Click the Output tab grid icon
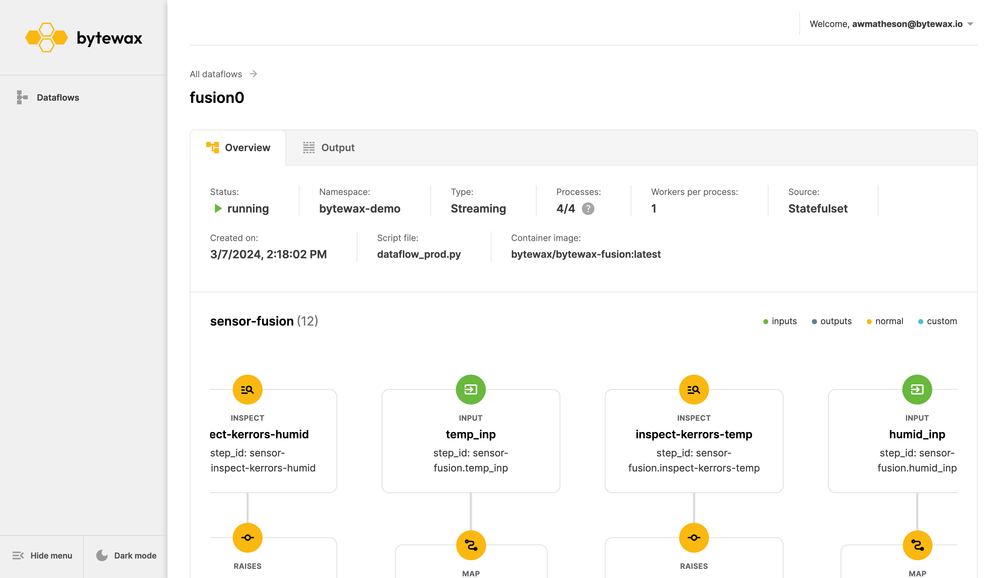This screenshot has height=578, width=1000. [310, 147]
